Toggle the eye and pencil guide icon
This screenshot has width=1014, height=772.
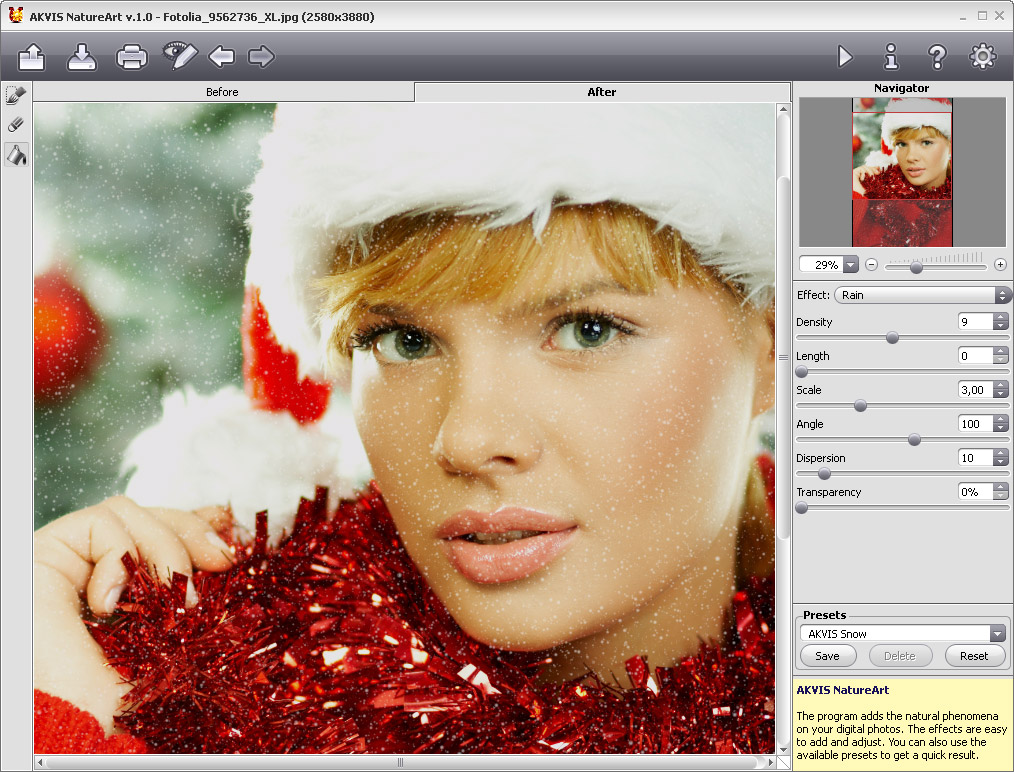[x=179, y=56]
